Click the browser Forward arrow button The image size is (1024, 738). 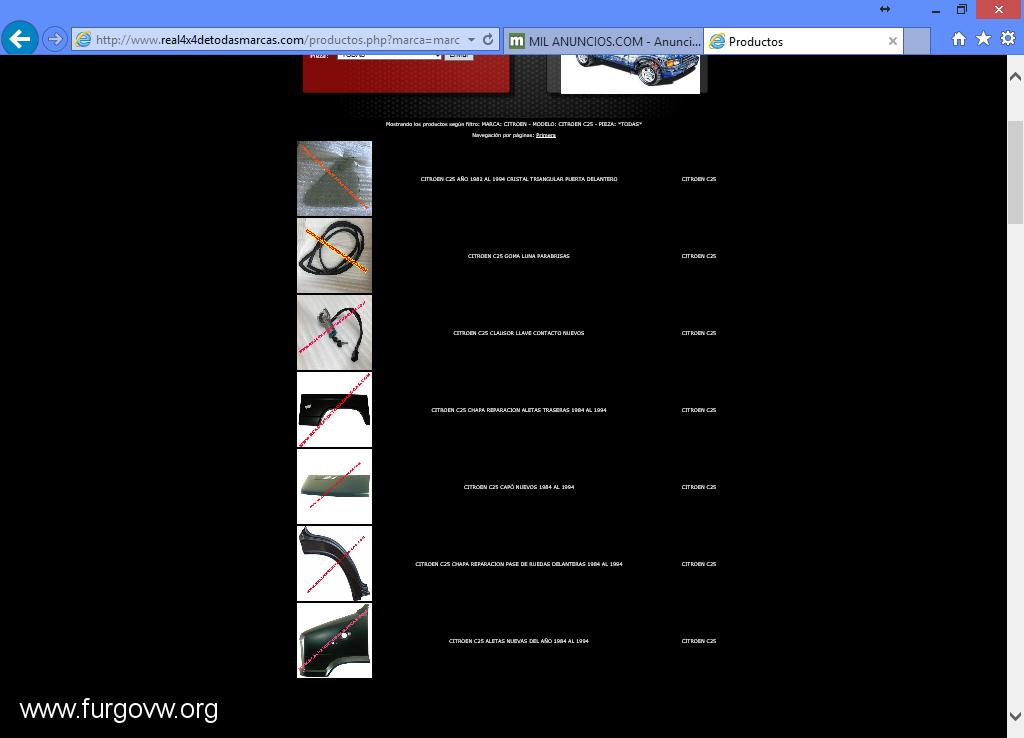pos(55,39)
